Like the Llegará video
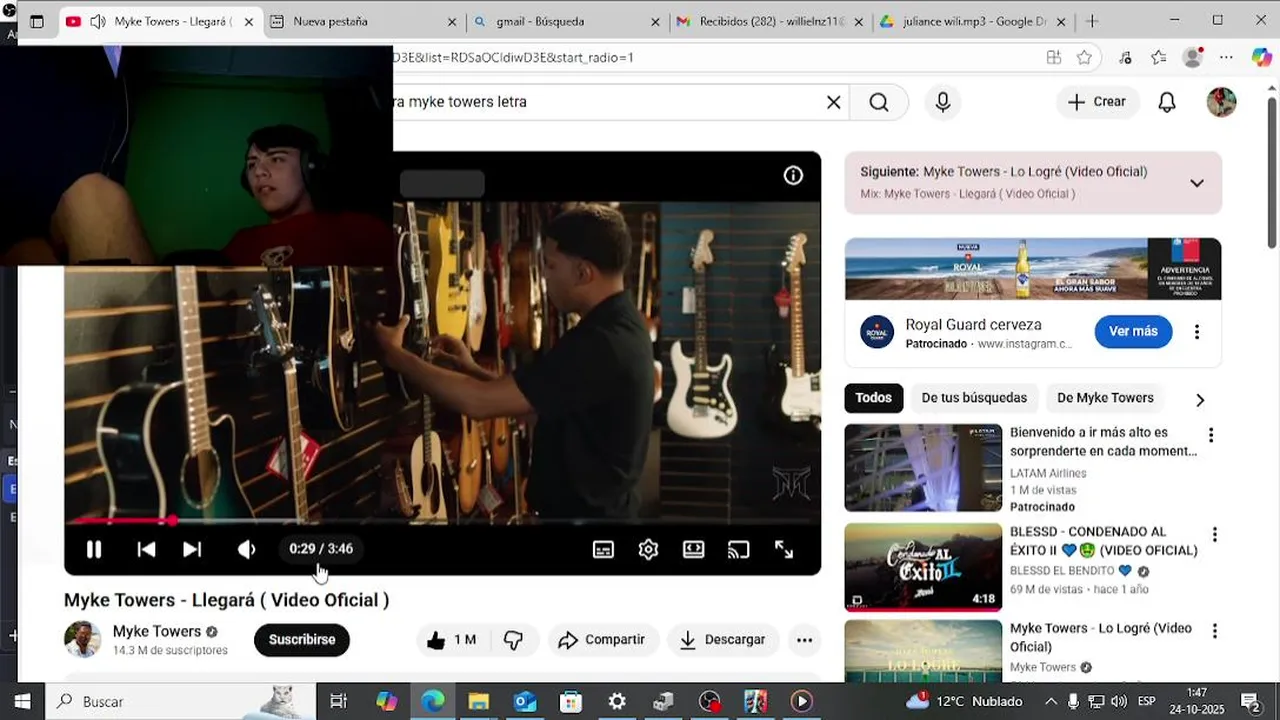Screen dimensions: 1280x720 (452, 640)
